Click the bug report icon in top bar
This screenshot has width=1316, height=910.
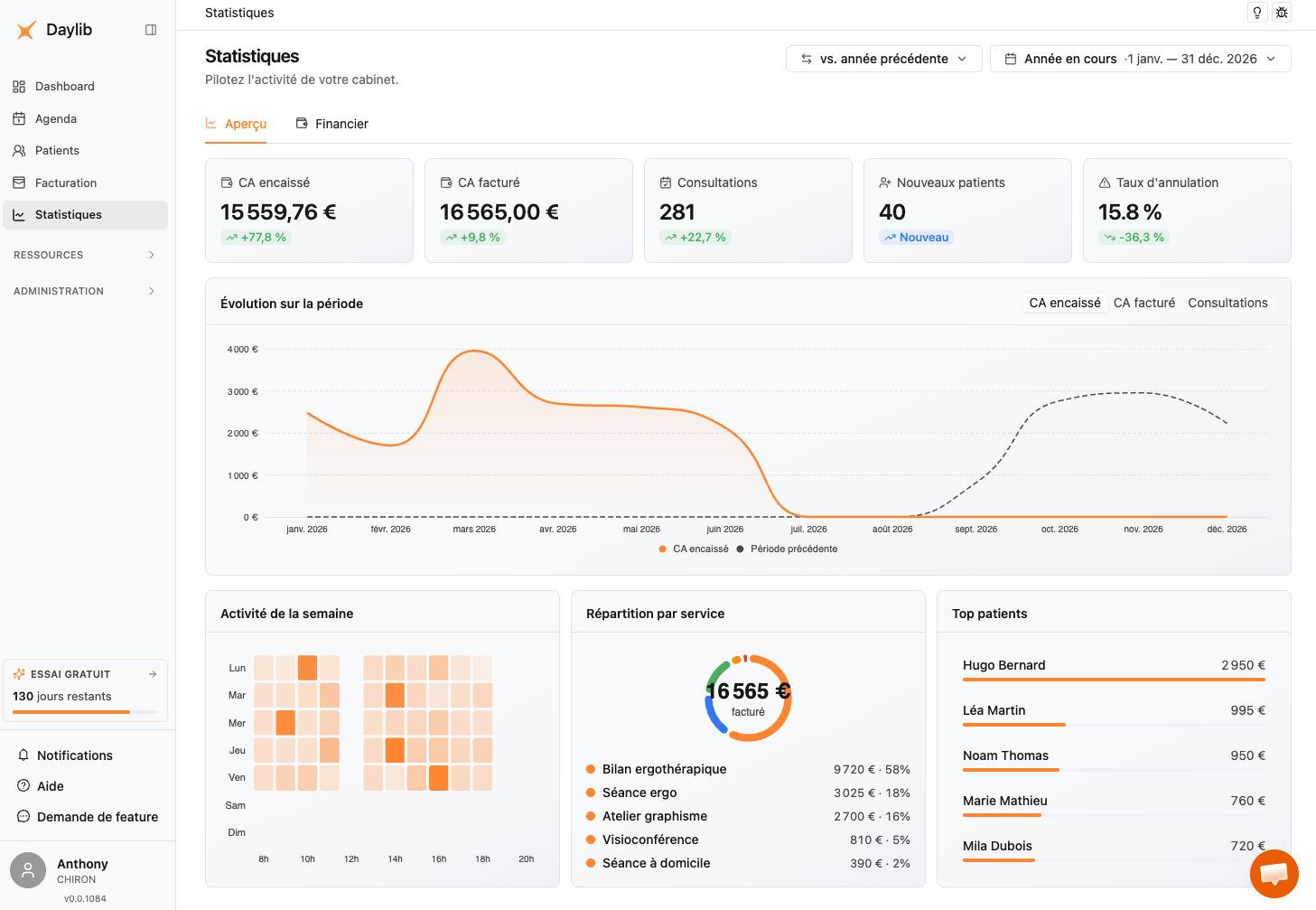tap(1282, 13)
